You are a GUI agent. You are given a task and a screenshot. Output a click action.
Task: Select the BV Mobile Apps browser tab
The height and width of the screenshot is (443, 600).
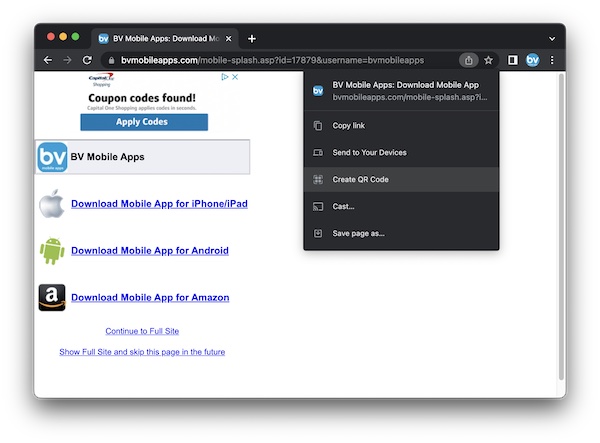(x=165, y=39)
